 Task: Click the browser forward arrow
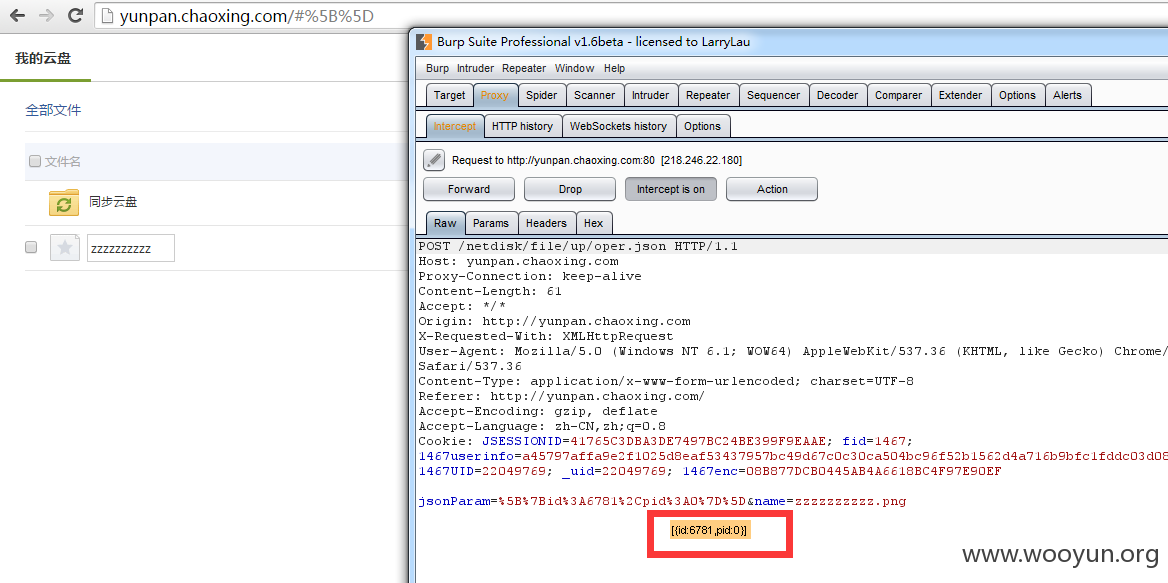[46, 15]
